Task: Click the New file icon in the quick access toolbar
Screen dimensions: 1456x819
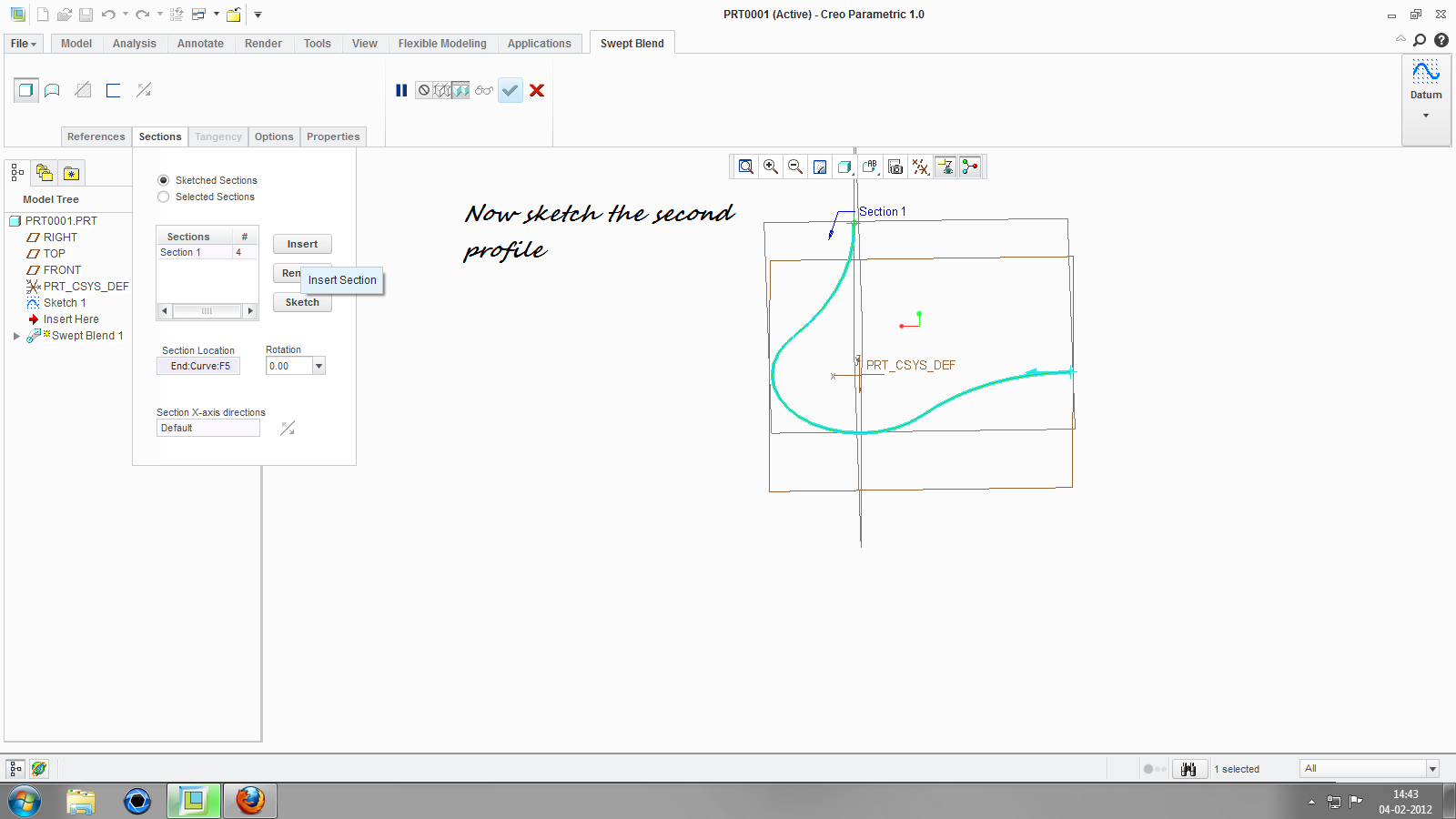Action: click(x=43, y=15)
